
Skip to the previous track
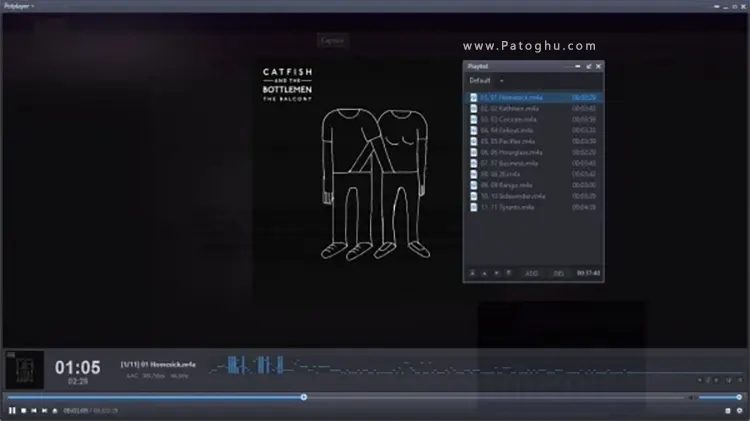[x=33, y=410]
